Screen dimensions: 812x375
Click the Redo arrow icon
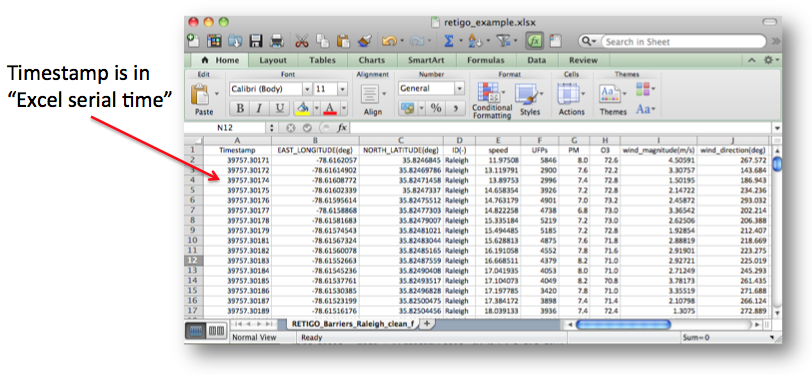pyautogui.click(x=416, y=41)
